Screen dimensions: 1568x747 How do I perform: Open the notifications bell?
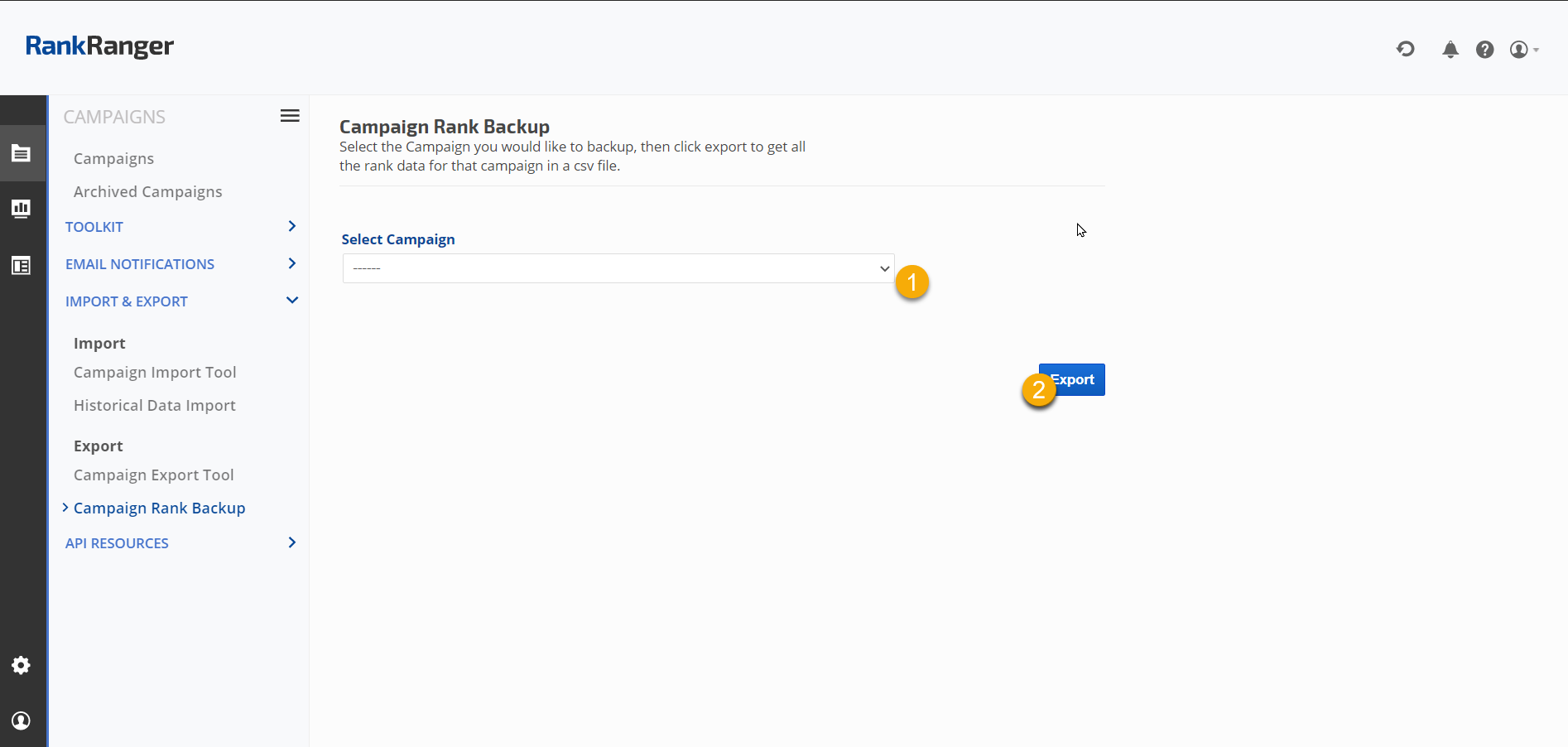[x=1450, y=50]
